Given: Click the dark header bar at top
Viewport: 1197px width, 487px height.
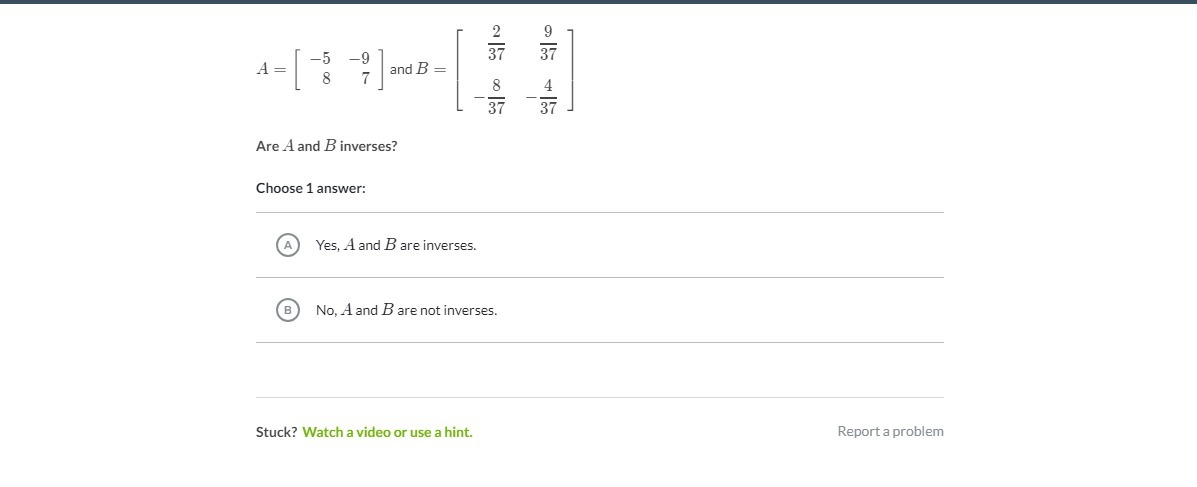Looking at the screenshot, I should tap(598, 2).
